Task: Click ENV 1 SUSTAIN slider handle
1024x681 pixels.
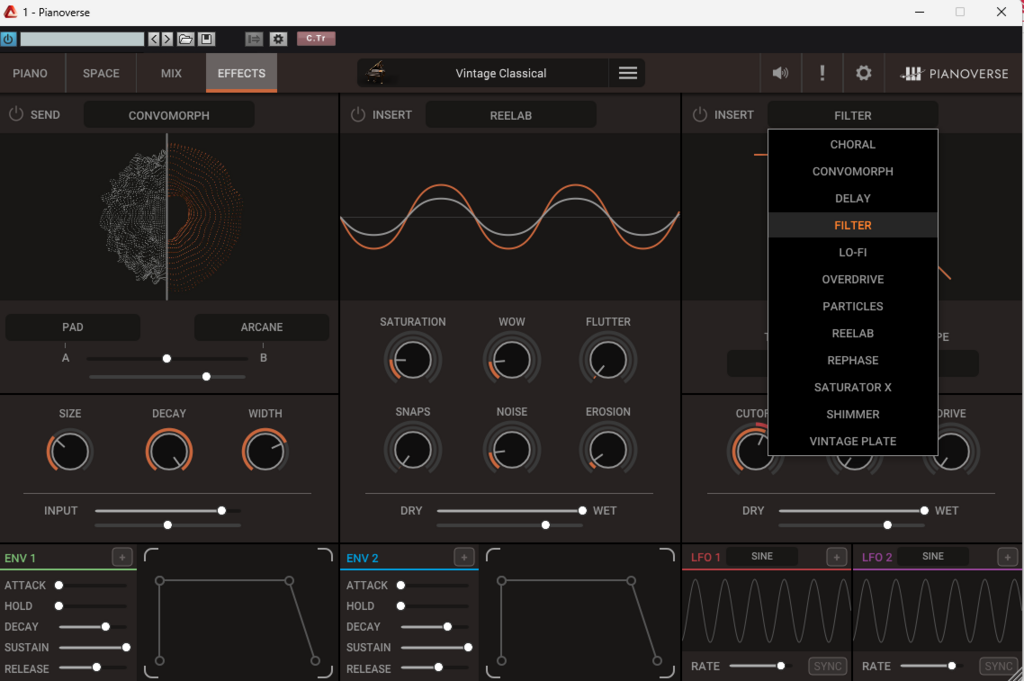Action: [x=126, y=647]
